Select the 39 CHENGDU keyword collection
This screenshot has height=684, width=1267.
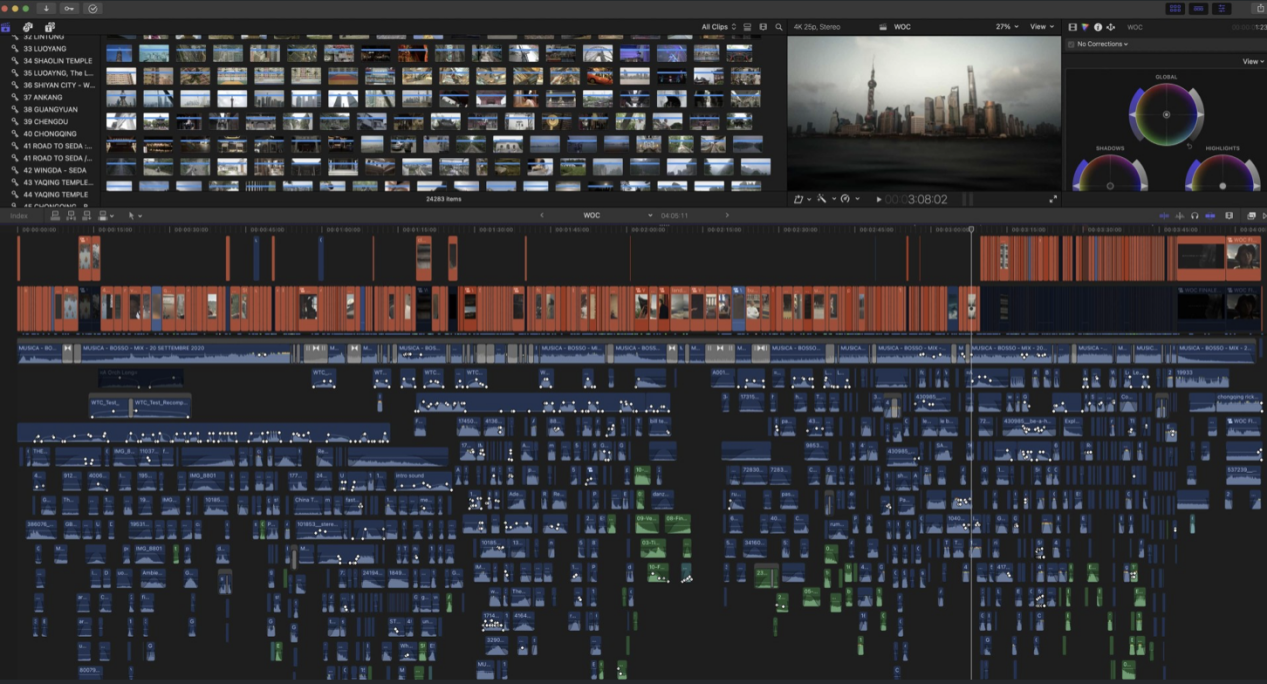click(50, 121)
